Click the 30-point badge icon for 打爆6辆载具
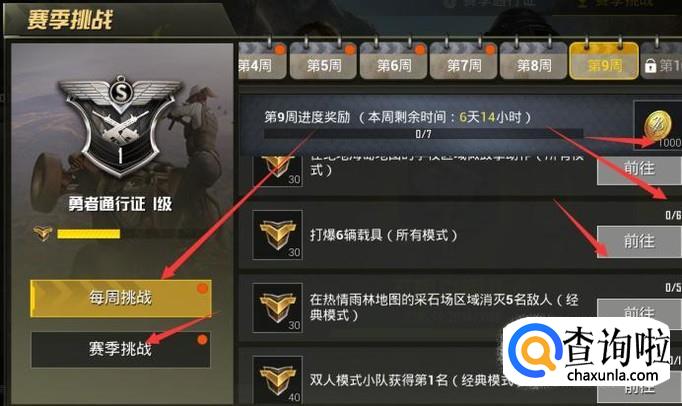Screen dimensions: 682x406 (277, 235)
